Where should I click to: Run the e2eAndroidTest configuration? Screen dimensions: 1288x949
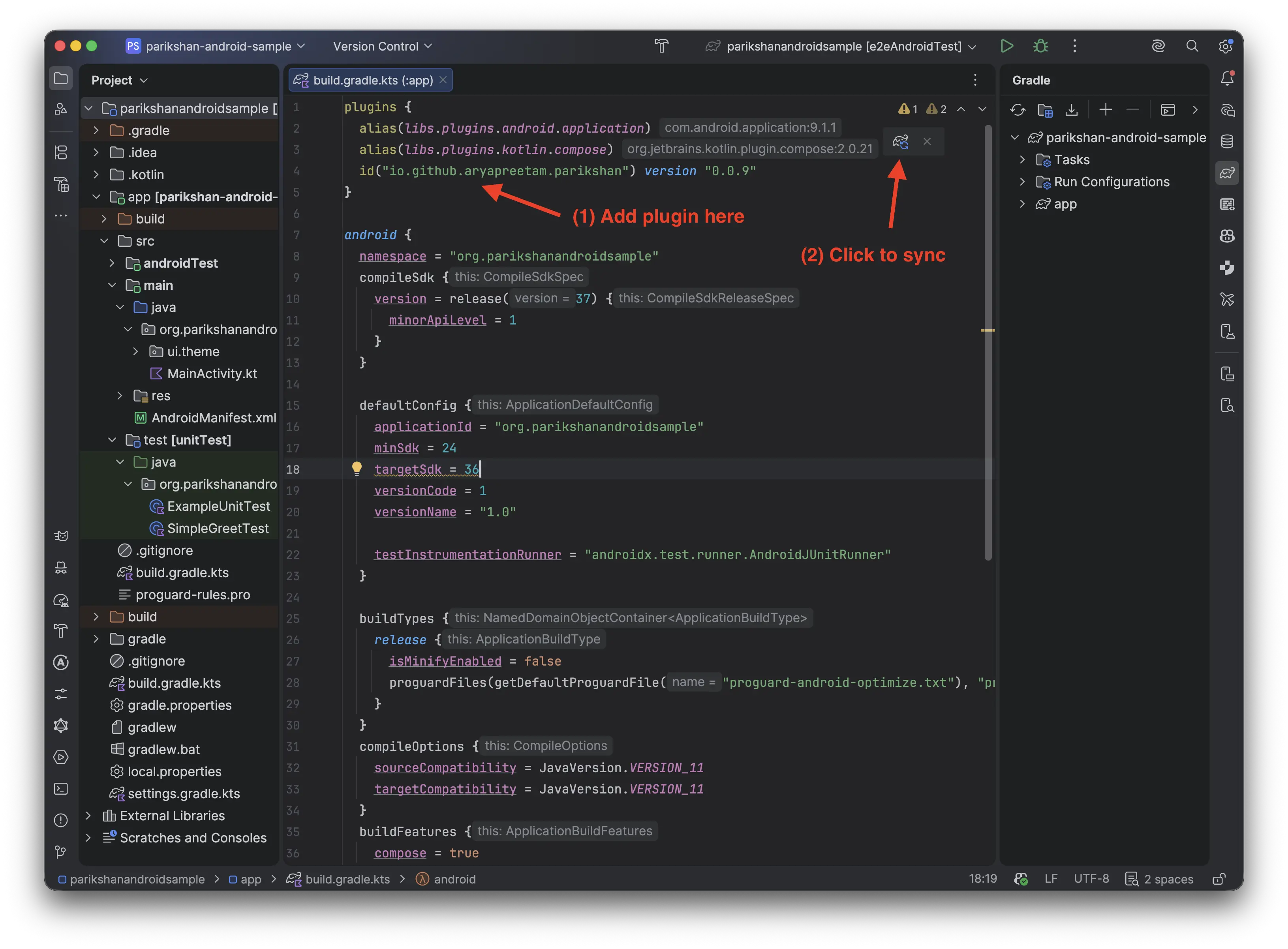pyautogui.click(x=1006, y=46)
